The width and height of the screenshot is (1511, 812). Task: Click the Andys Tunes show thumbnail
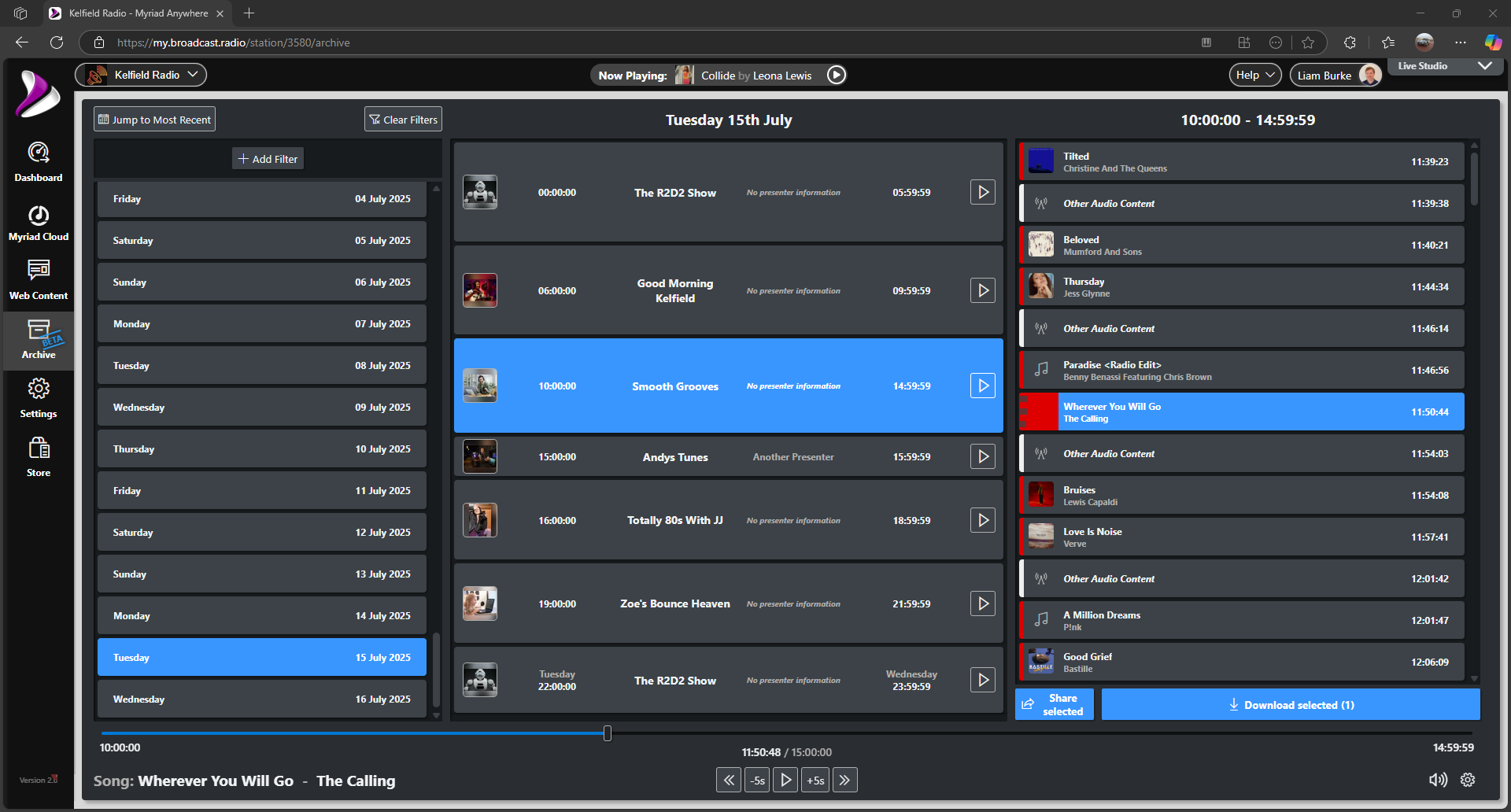(480, 456)
